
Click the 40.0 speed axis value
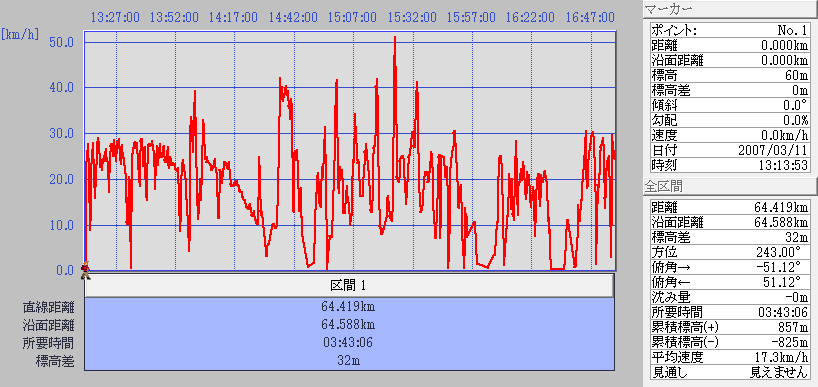61,88
